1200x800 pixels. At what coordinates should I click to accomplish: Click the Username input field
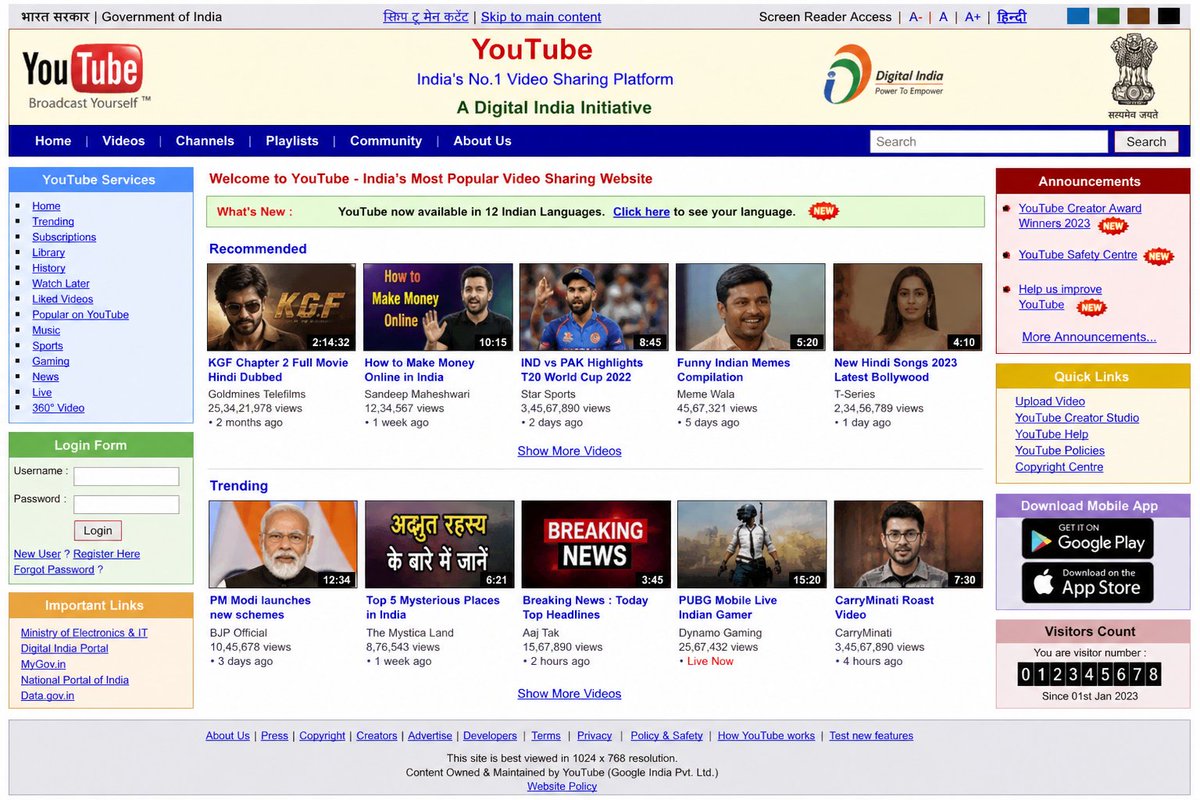tap(126, 476)
